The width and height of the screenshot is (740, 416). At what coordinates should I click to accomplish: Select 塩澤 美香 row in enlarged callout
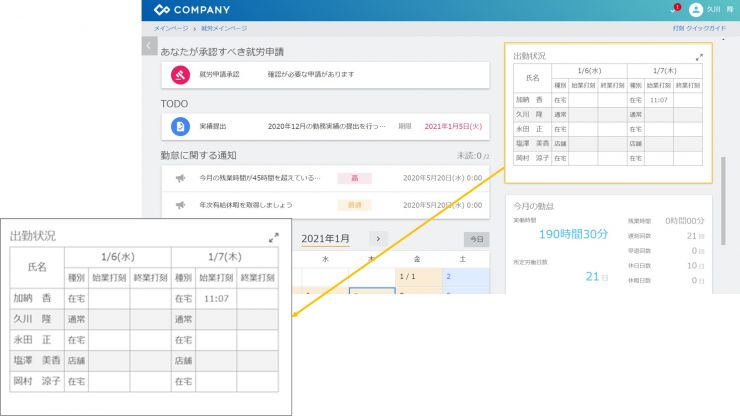[144, 361]
